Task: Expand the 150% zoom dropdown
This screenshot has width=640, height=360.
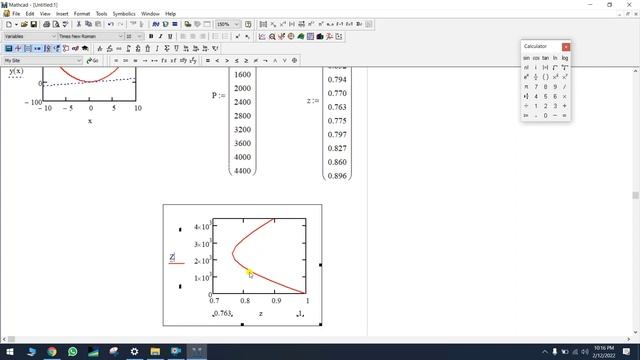Action: coord(236,24)
